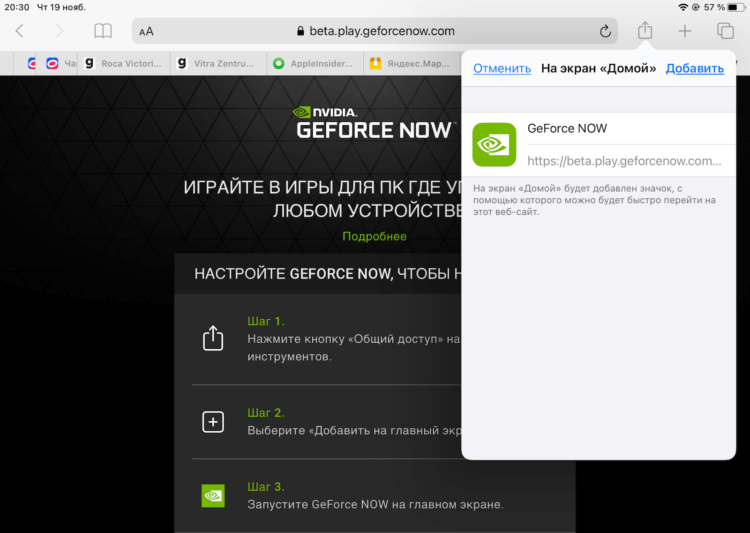Tap the address bar beta.play.geforcenow.com
The image size is (750, 533).
pos(375,31)
